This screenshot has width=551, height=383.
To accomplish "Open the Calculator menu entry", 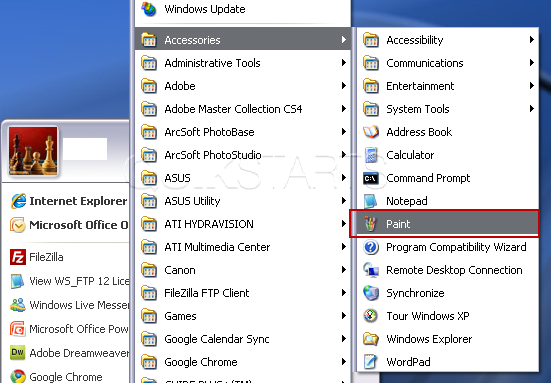I will [x=447, y=155].
